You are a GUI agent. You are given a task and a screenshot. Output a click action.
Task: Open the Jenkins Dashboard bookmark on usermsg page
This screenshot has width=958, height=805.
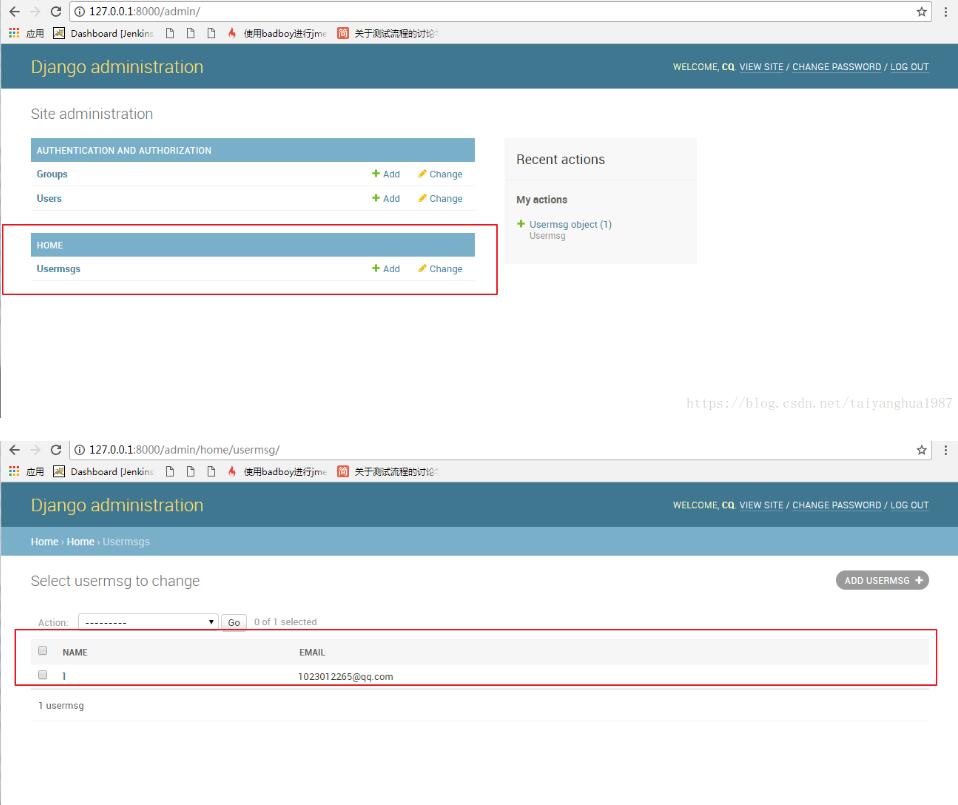click(x=103, y=472)
